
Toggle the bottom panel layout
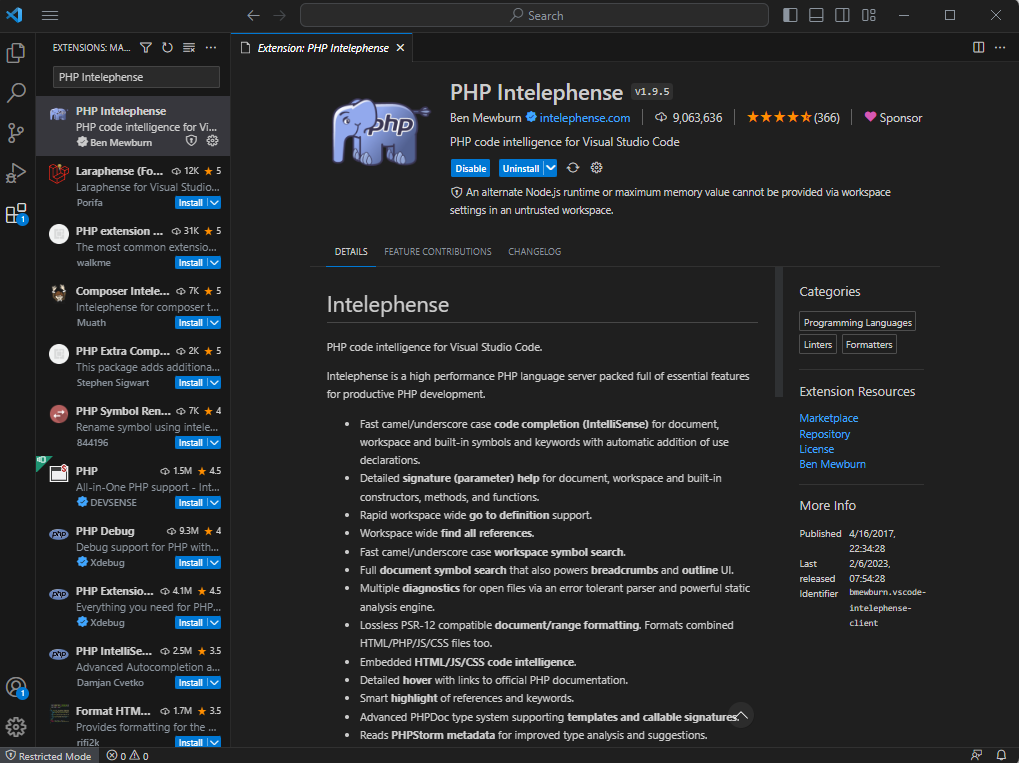click(817, 15)
